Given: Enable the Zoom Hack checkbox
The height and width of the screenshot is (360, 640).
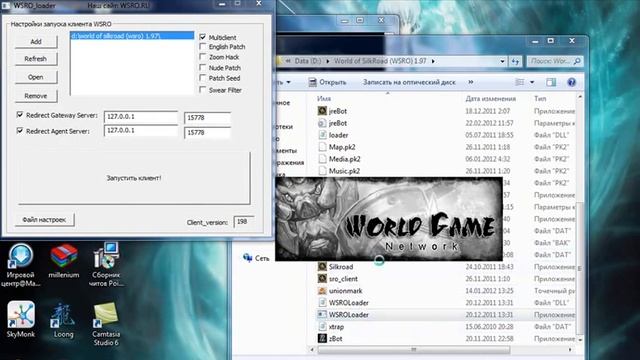Looking at the screenshot, I should (x=202, y=57).
